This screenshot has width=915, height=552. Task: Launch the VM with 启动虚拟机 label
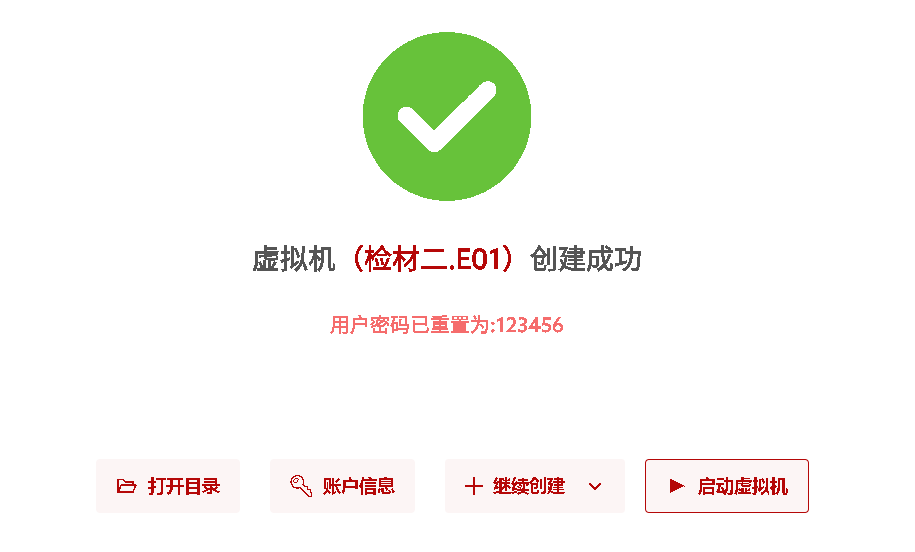pyautogui.click(x=743, y=486)
